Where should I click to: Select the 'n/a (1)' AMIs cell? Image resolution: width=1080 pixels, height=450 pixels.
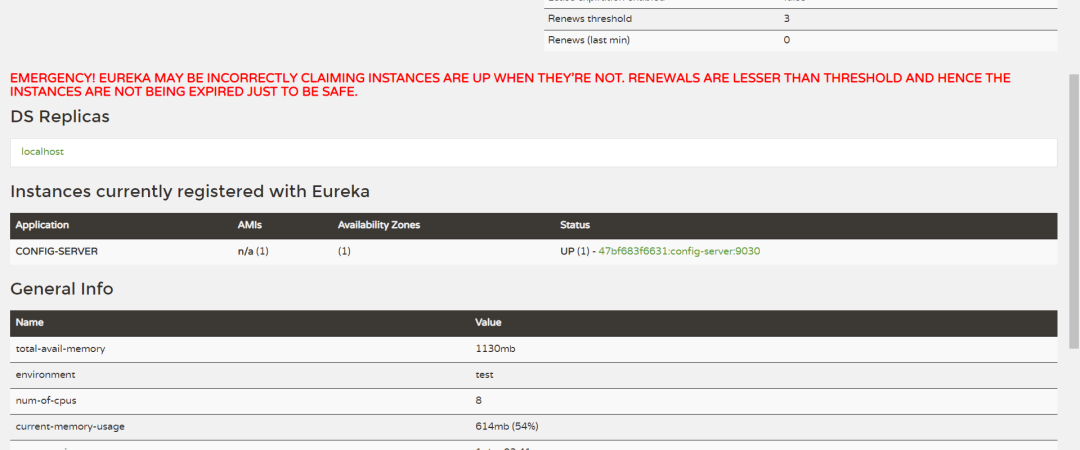(x=253, y=252)
